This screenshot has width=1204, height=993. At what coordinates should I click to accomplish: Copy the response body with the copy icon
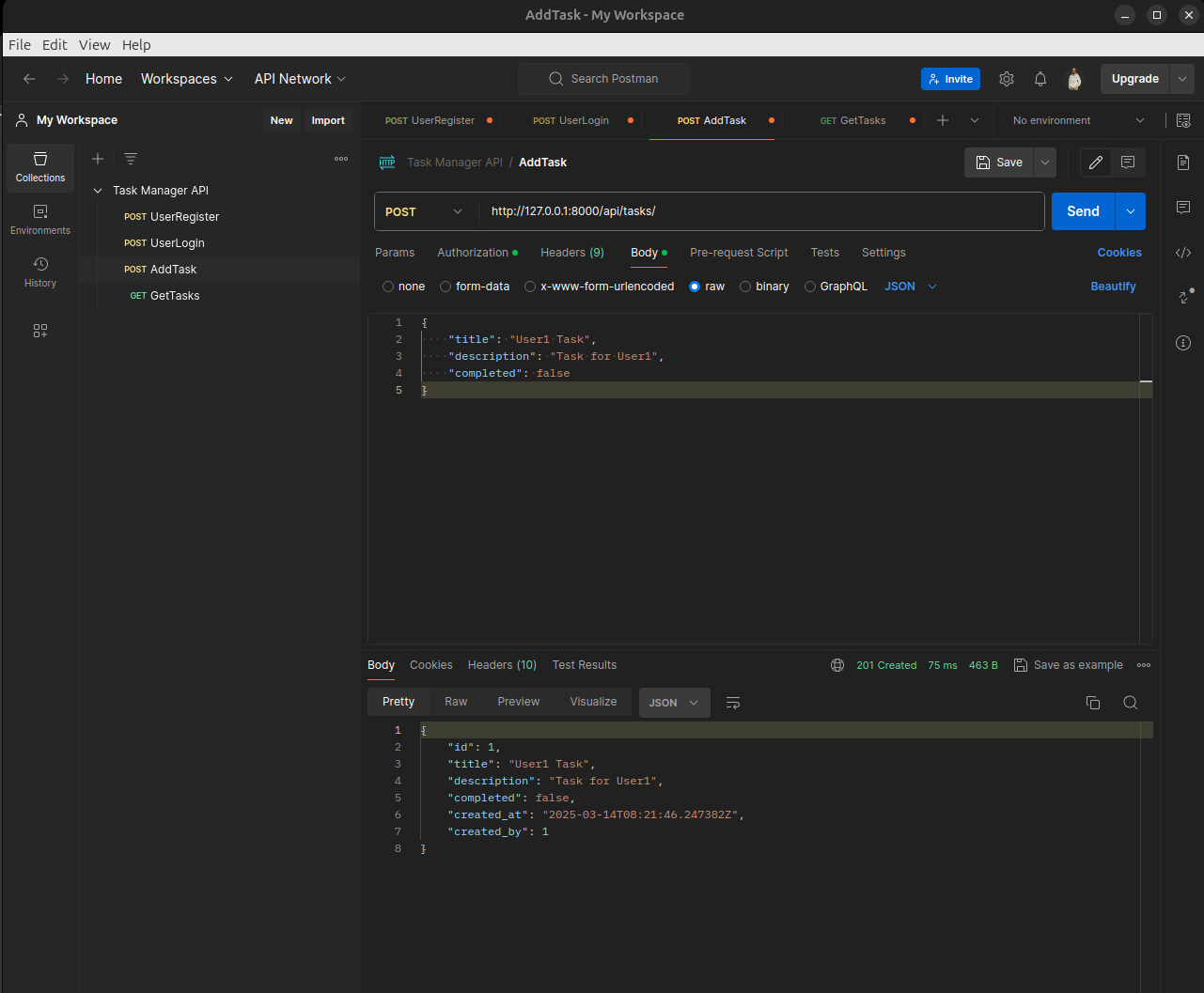[1093, 703]
